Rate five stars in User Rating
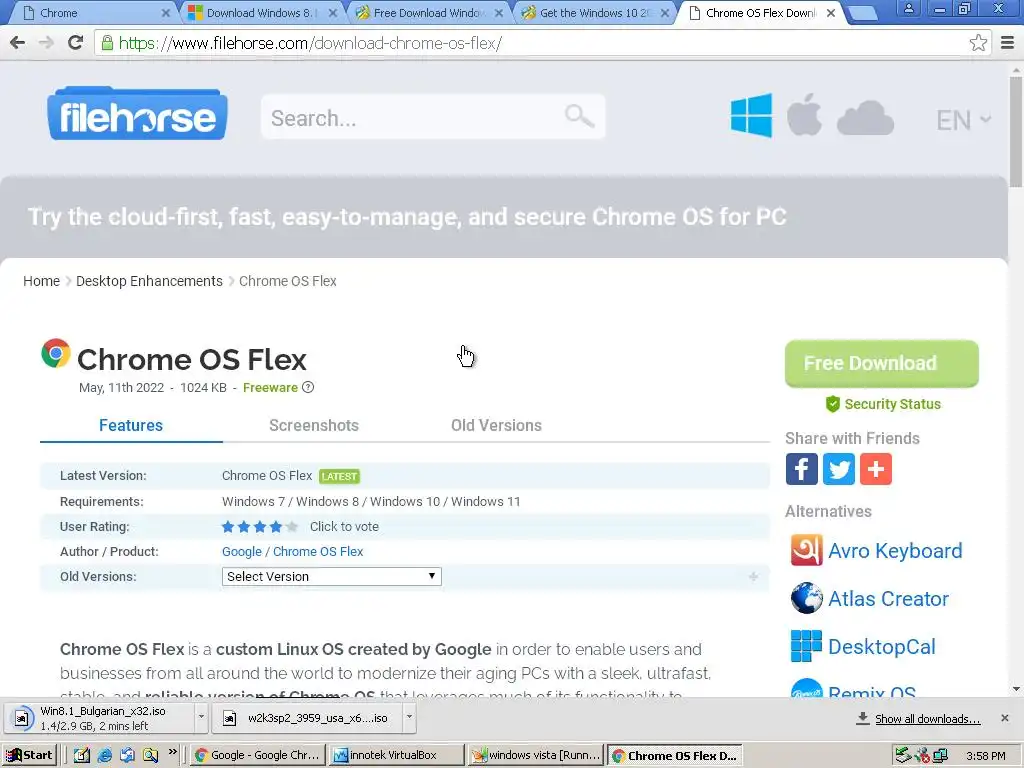 [x=291, y=526]
